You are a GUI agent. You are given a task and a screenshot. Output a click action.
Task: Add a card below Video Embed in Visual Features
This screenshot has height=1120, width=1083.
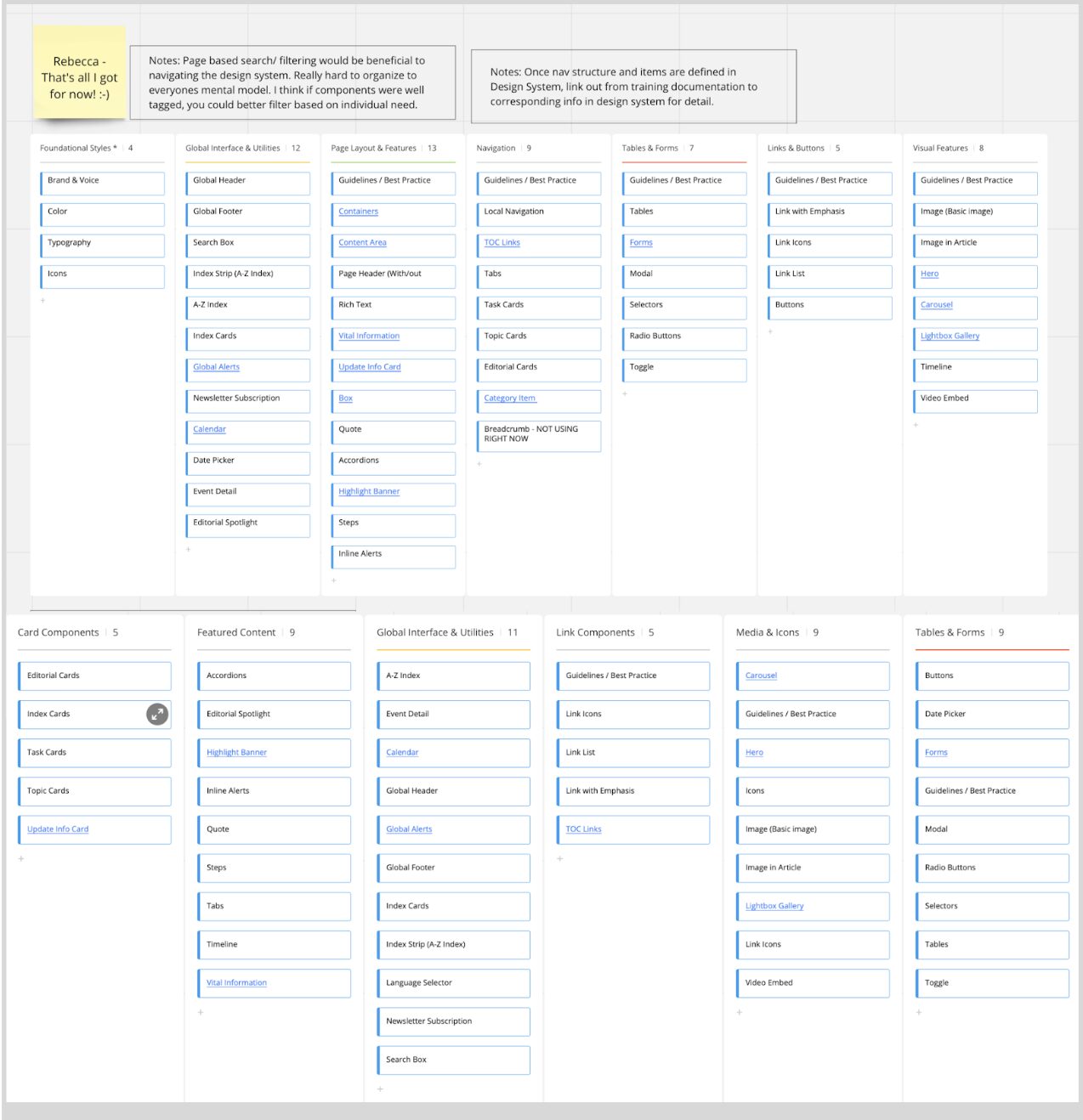click(x=916, y=425)
